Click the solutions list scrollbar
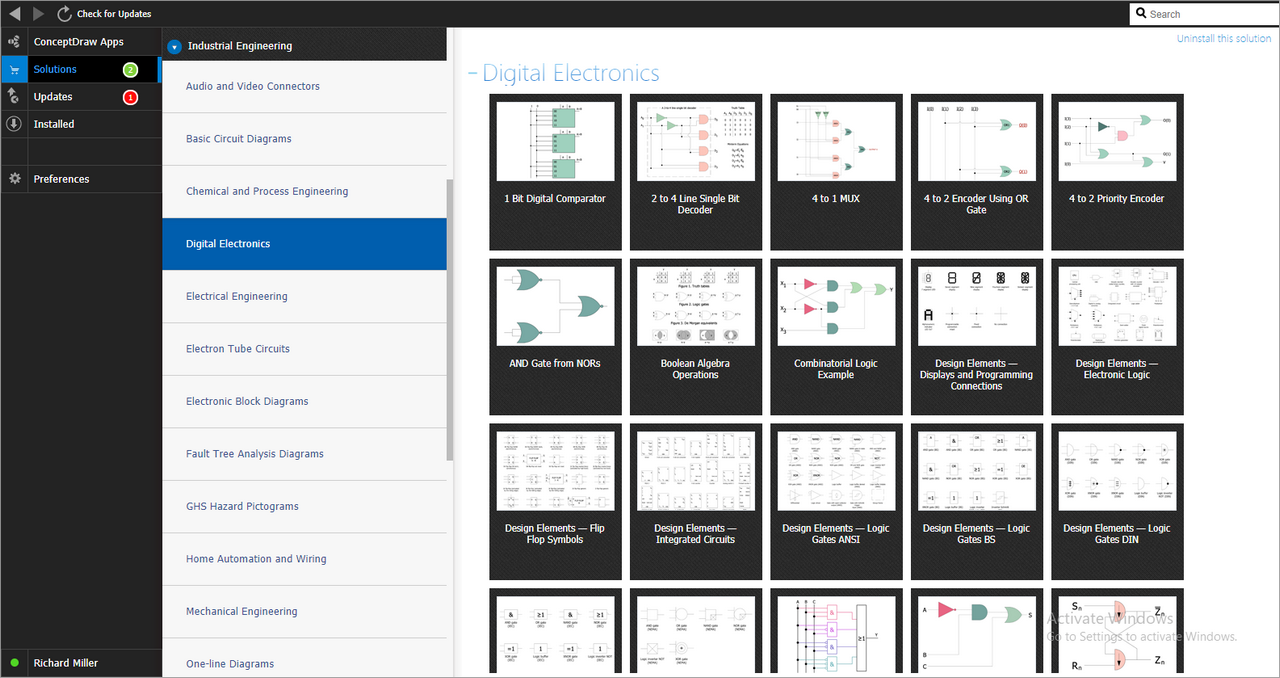This screenshot has height=678, width=1280. pyautogui.click(x=450, y=320)
